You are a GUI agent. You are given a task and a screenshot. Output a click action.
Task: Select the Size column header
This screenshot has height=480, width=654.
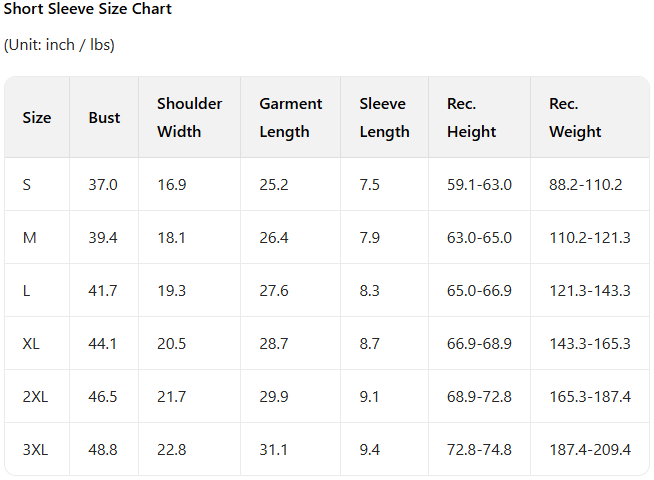point(37,118)
